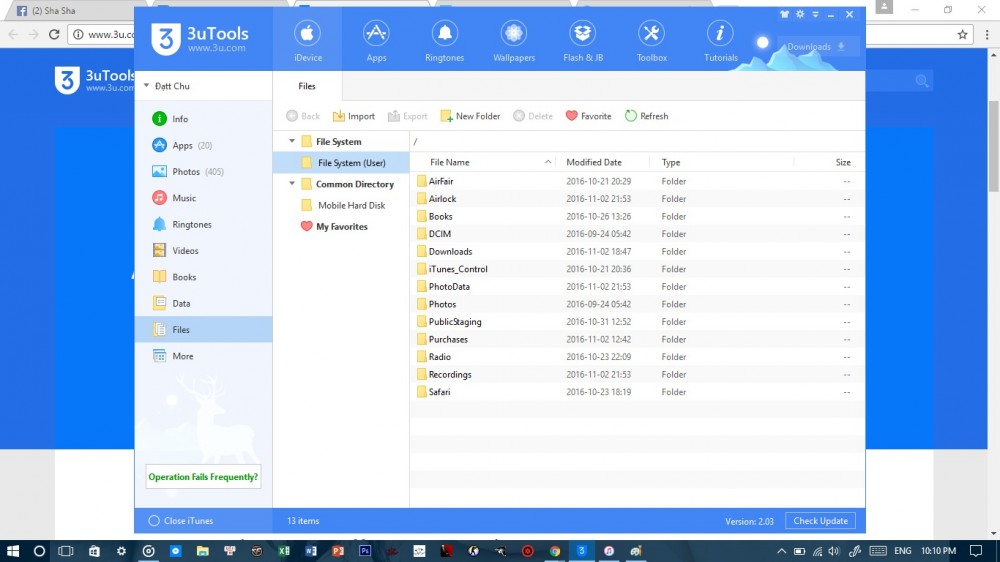Viewport: 1000px width, 562px height.
Task: Switch to the Files tab
Action: pos(307,86)
